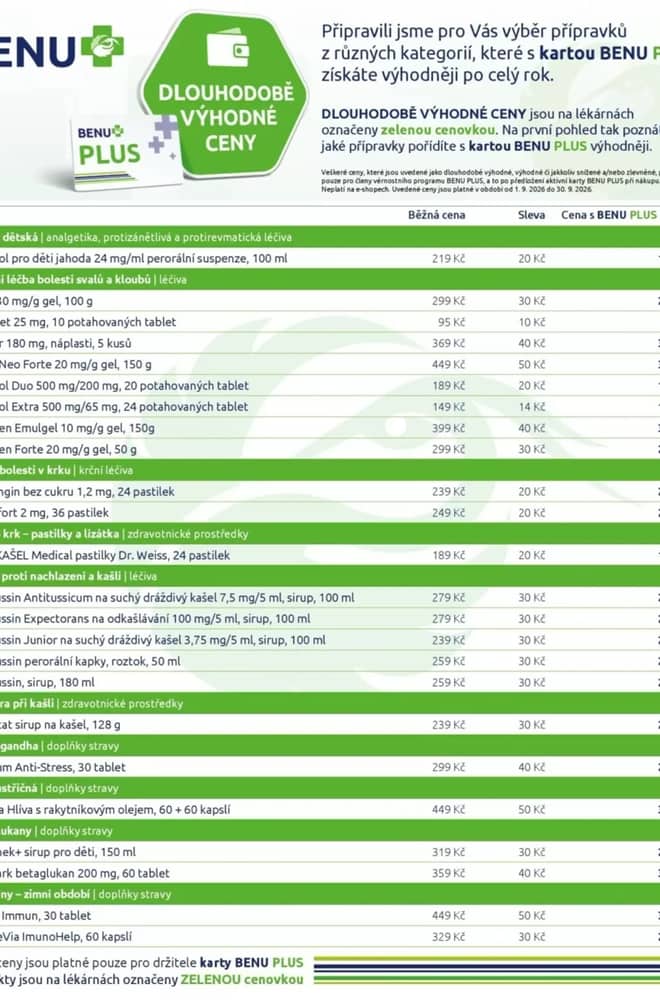Click the 319 Kč regular price
The image size is (660, 1000).
pyautogui.click(x=448, y=852)
